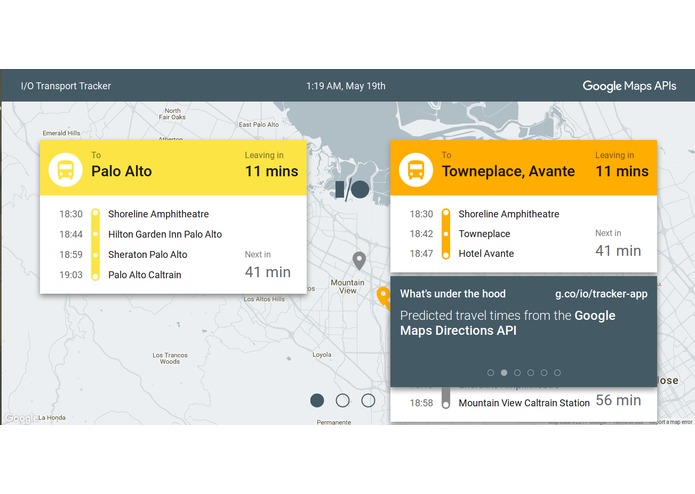Click the Palo Alto destination heading
The image size is (695, 494).
point(121,171)
